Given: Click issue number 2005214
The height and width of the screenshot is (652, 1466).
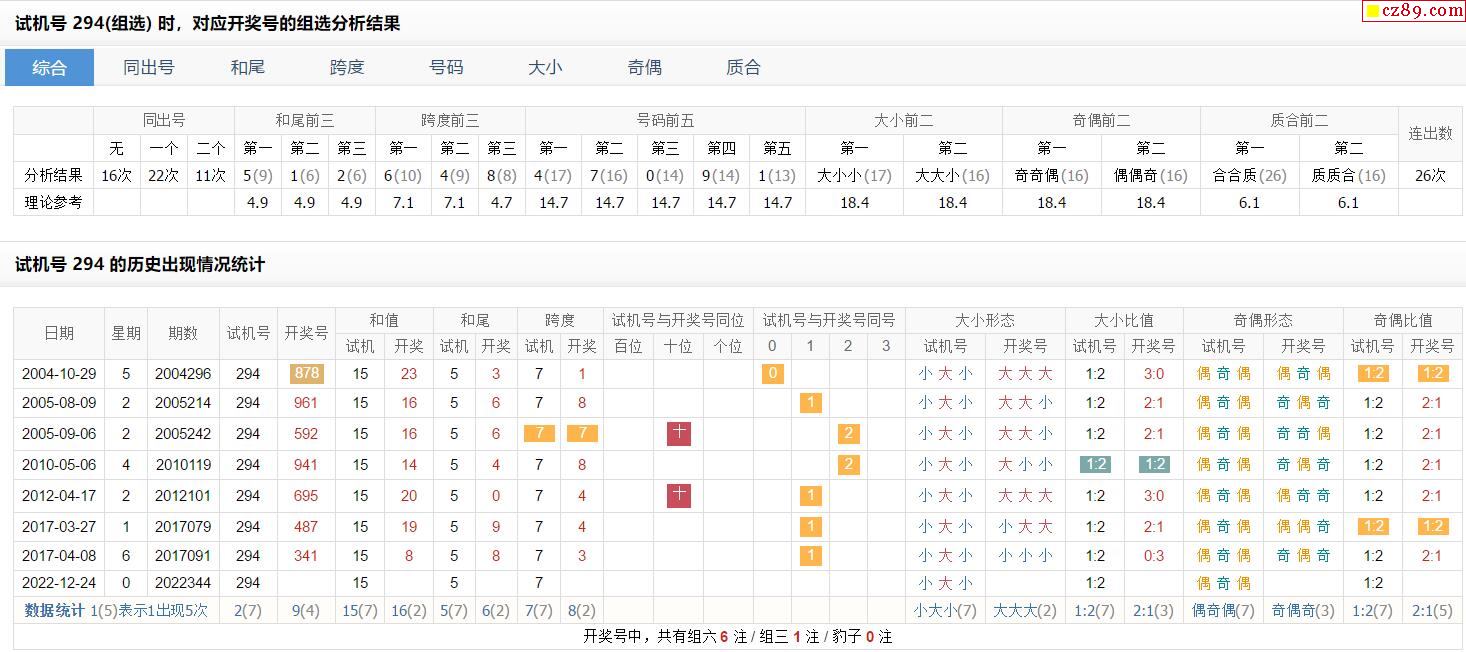Looking at the screenshot, I should pyautogui.click(x=183, y=402).
